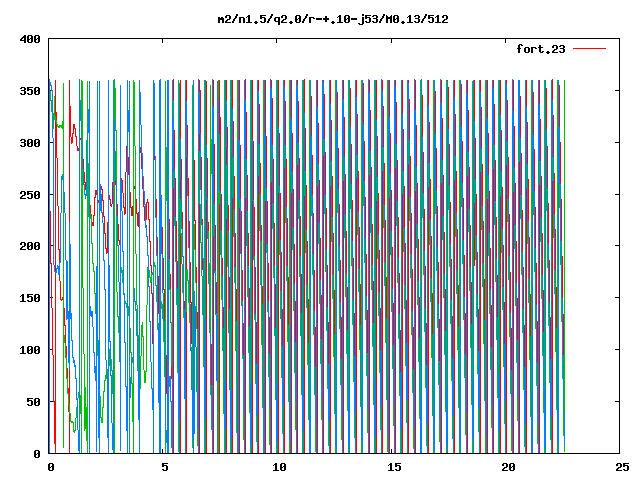Click the y-axis label 250
Viewport: 640px width, 480px height.
tap(30, 195)
